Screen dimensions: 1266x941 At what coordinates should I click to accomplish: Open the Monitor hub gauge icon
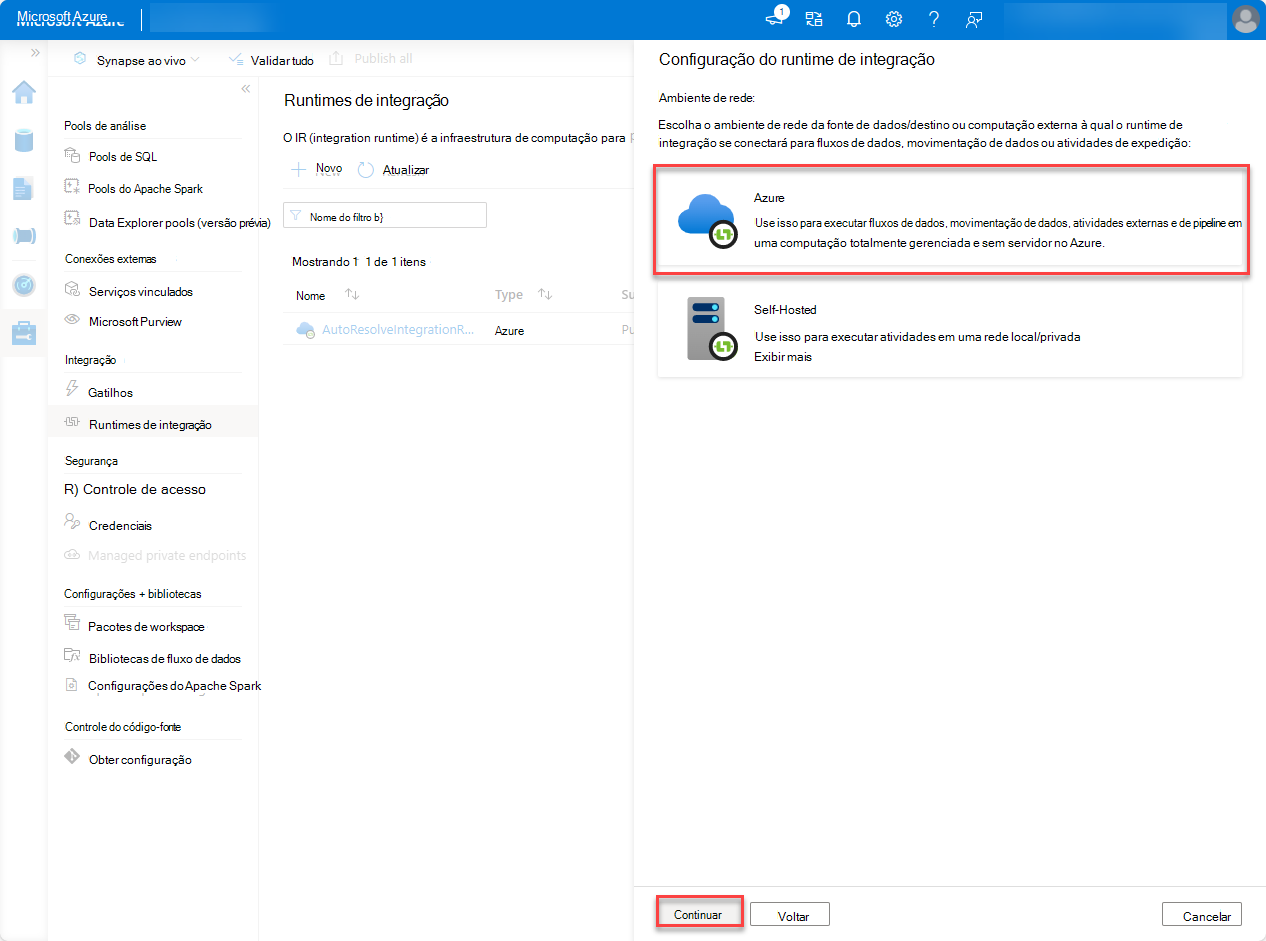(24, 285)
